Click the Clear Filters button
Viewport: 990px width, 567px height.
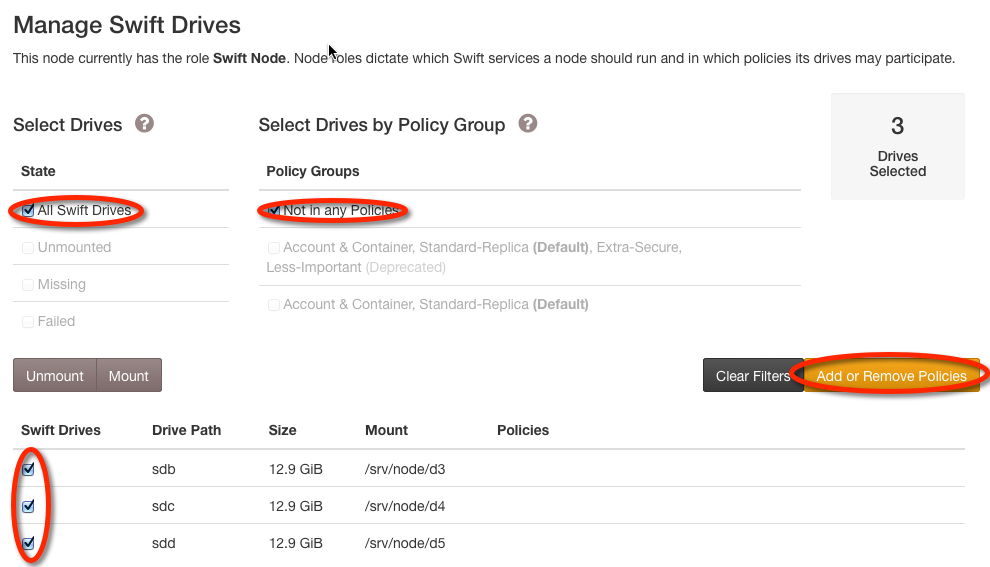point(753,376)
